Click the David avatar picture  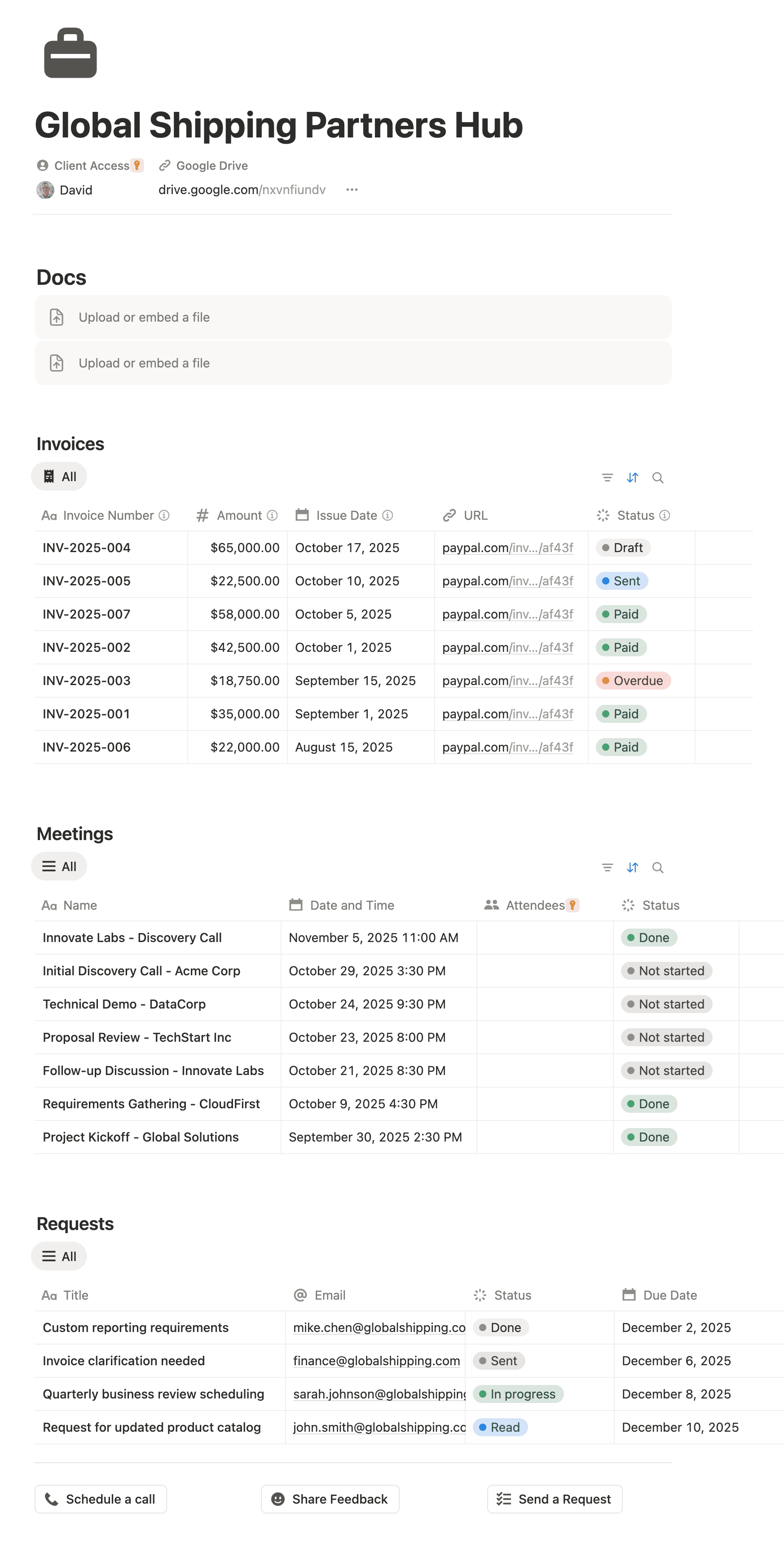pyautogui.click(x=45, y=190)
